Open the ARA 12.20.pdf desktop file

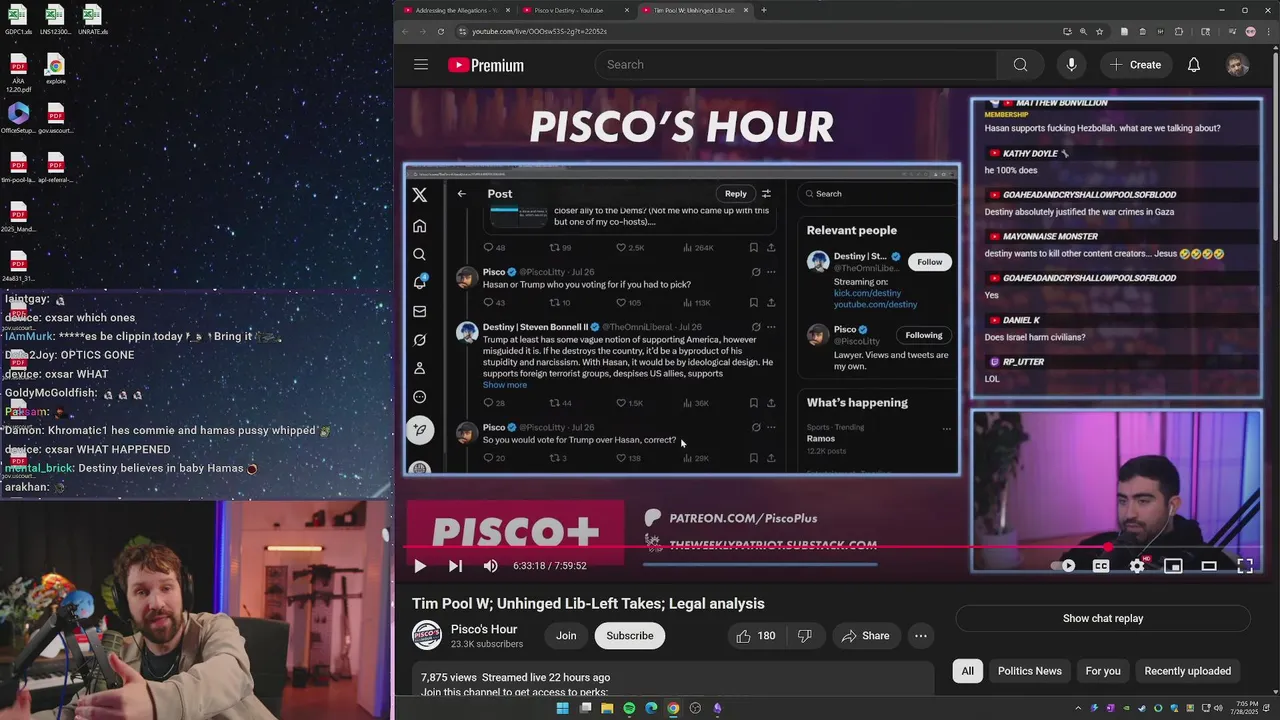pyautogui.click(x=18, y=73)
